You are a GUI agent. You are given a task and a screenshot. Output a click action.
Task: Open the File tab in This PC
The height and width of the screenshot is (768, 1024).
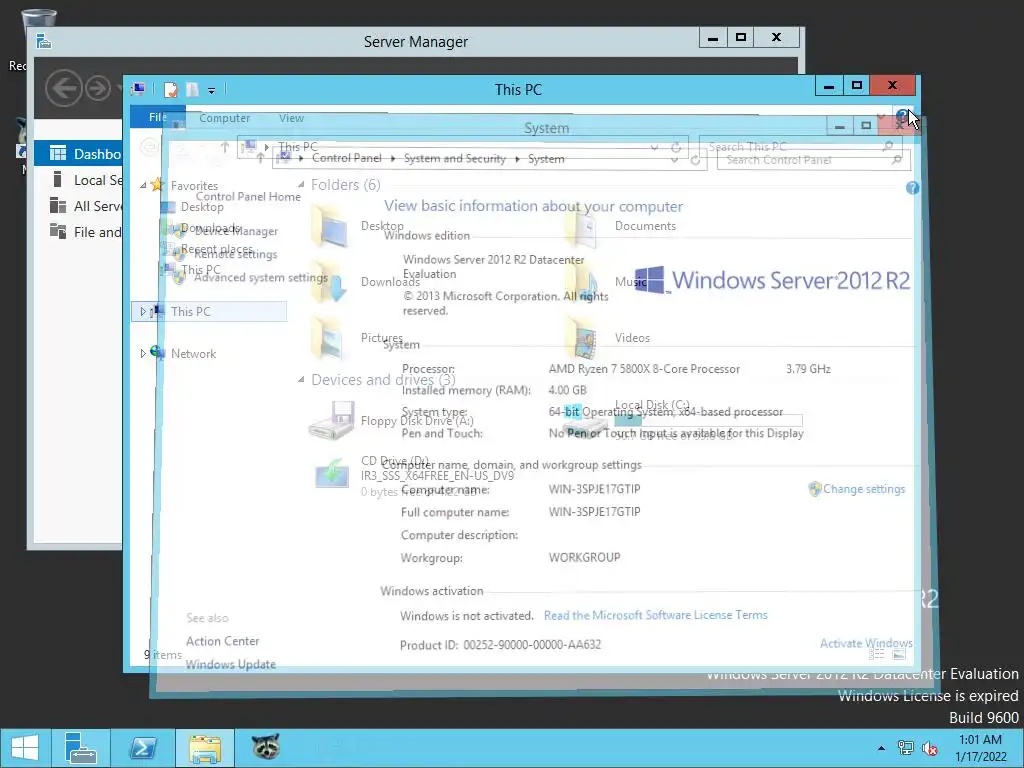pyautogui.click(x=157, y=117)
